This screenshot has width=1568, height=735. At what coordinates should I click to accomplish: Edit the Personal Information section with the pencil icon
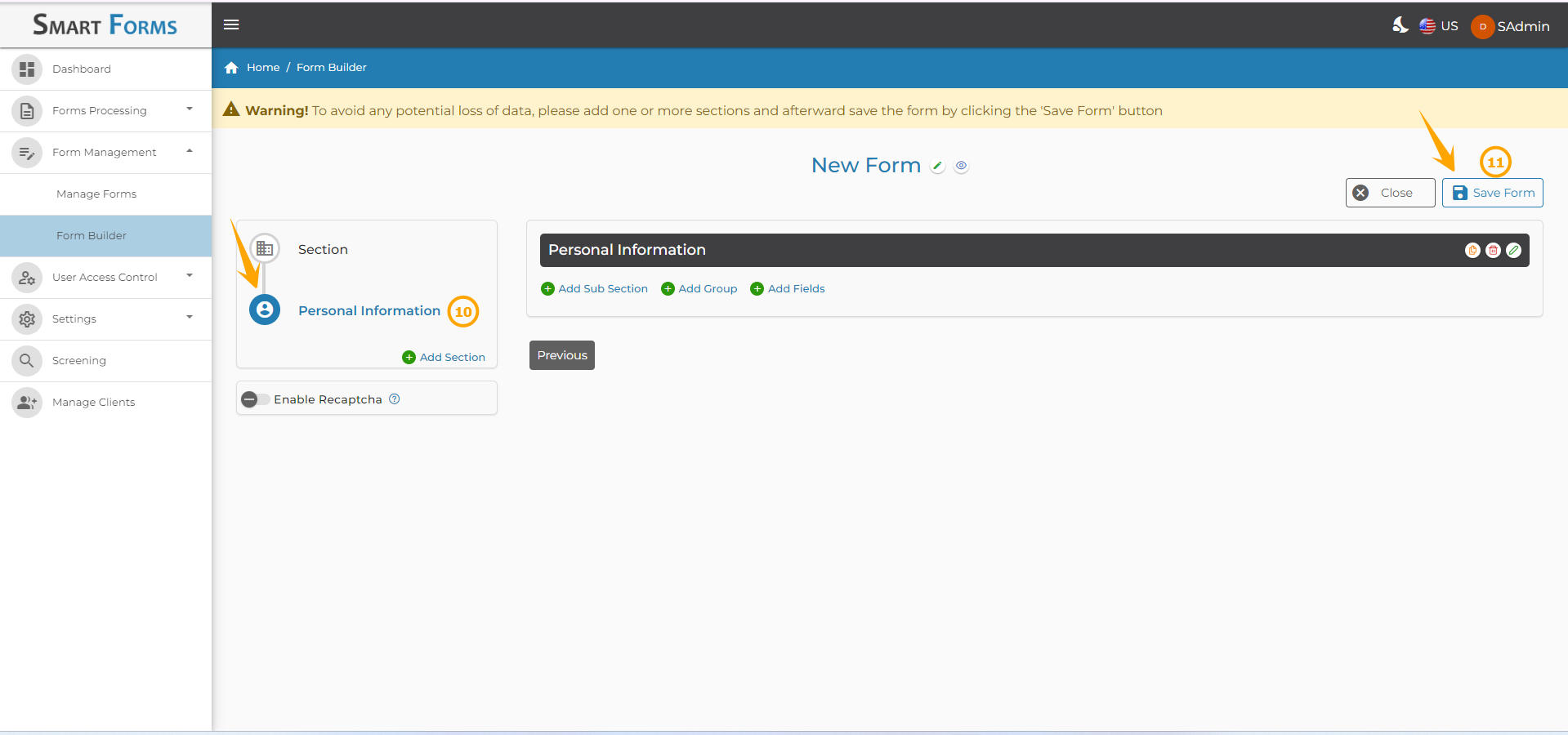pos(1514,251)
